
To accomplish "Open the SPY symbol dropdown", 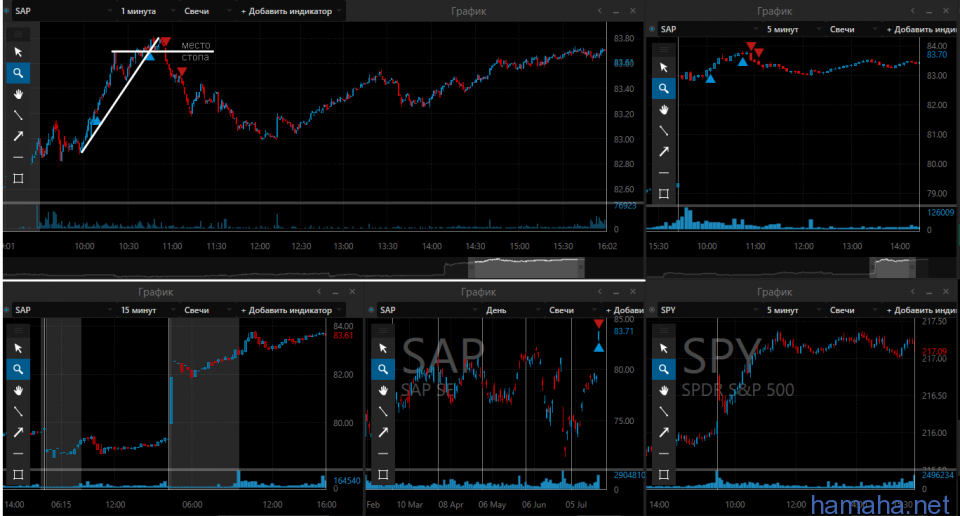I will click(x=708, y=310).
